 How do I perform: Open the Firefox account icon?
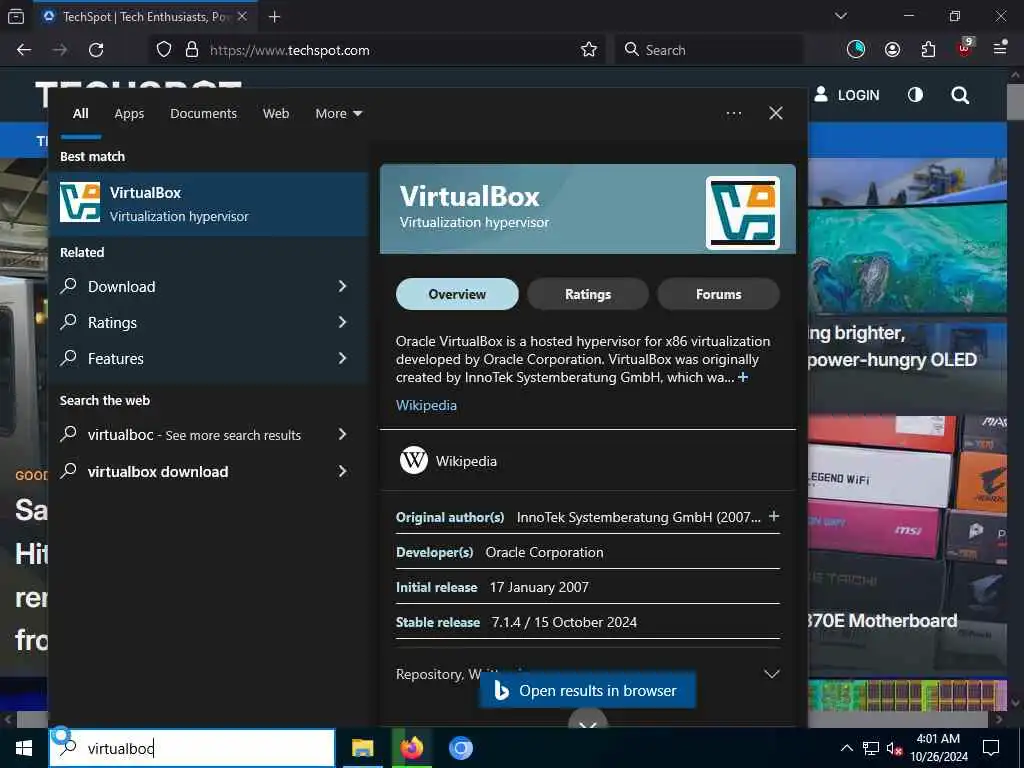point(892,50)
